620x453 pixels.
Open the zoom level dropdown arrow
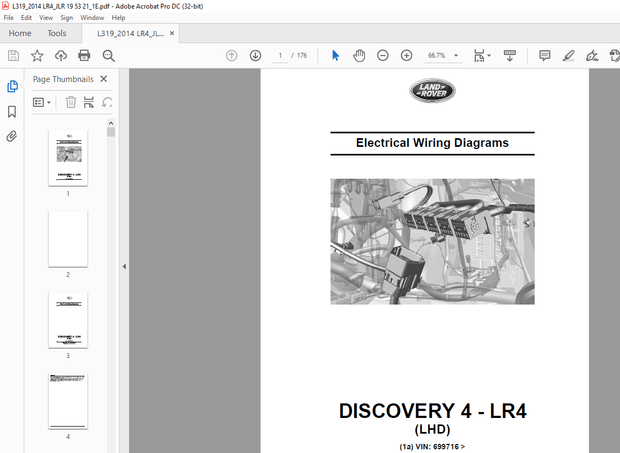456,56
